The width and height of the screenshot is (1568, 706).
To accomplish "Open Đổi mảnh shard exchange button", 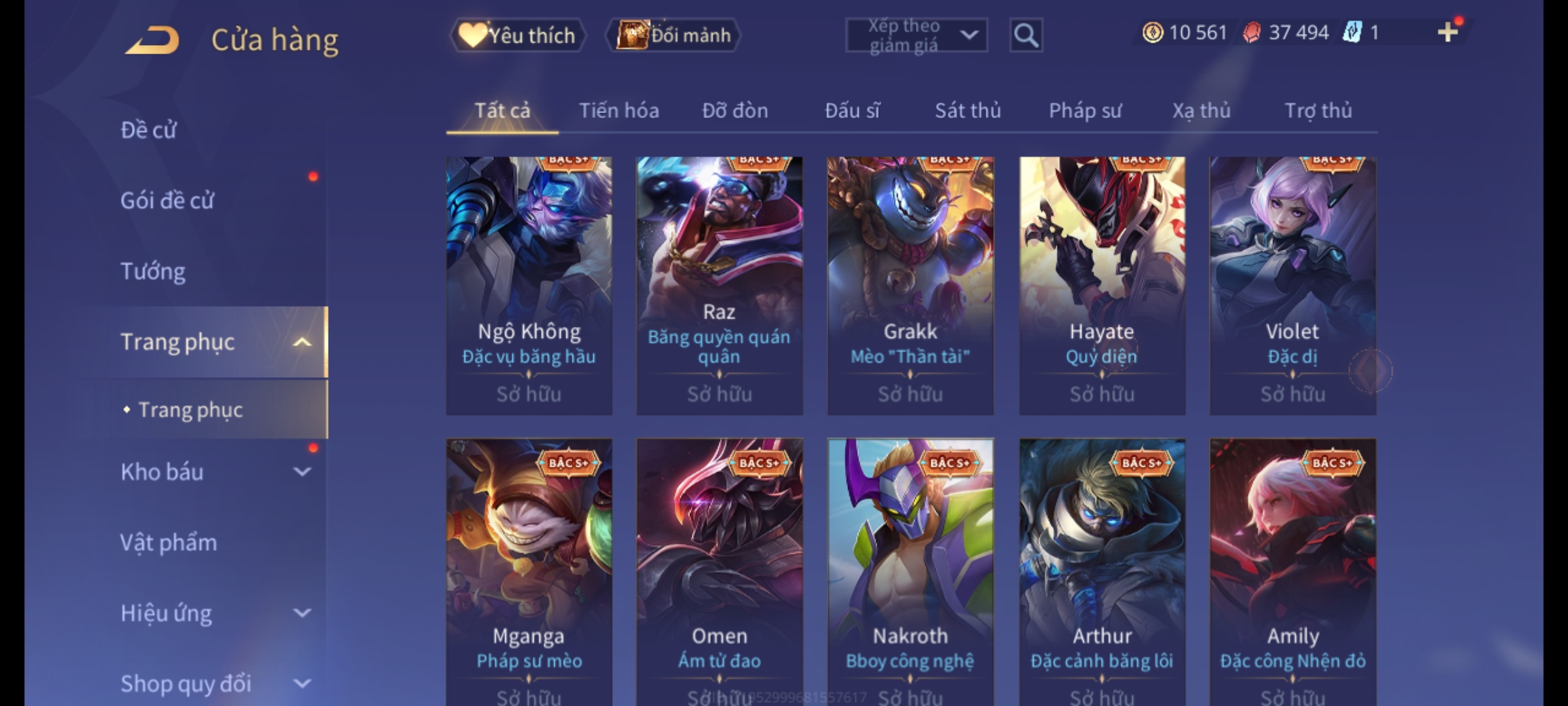I will (x=674, y=35).
